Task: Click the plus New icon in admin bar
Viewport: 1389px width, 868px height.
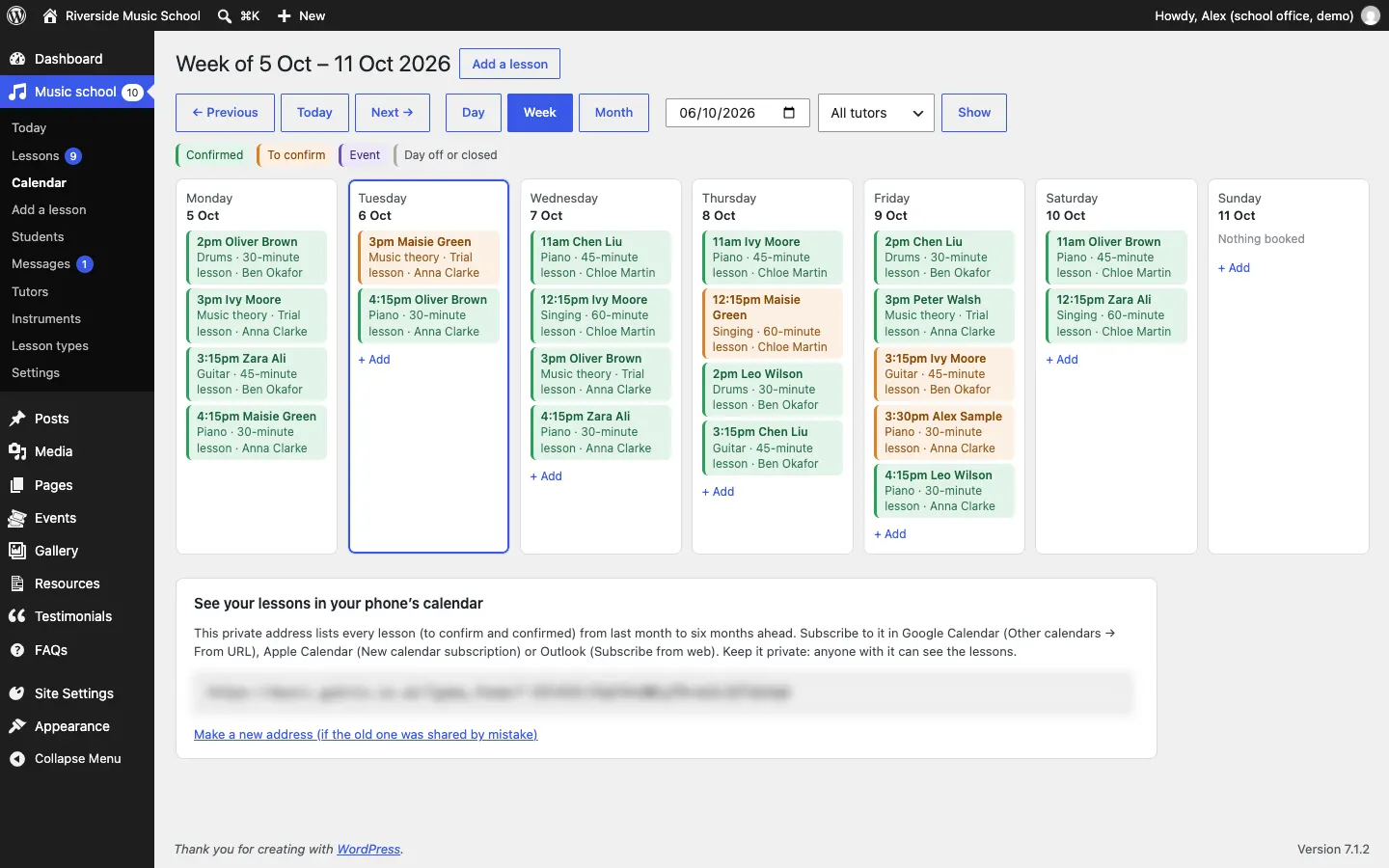Action: point(284,15)
